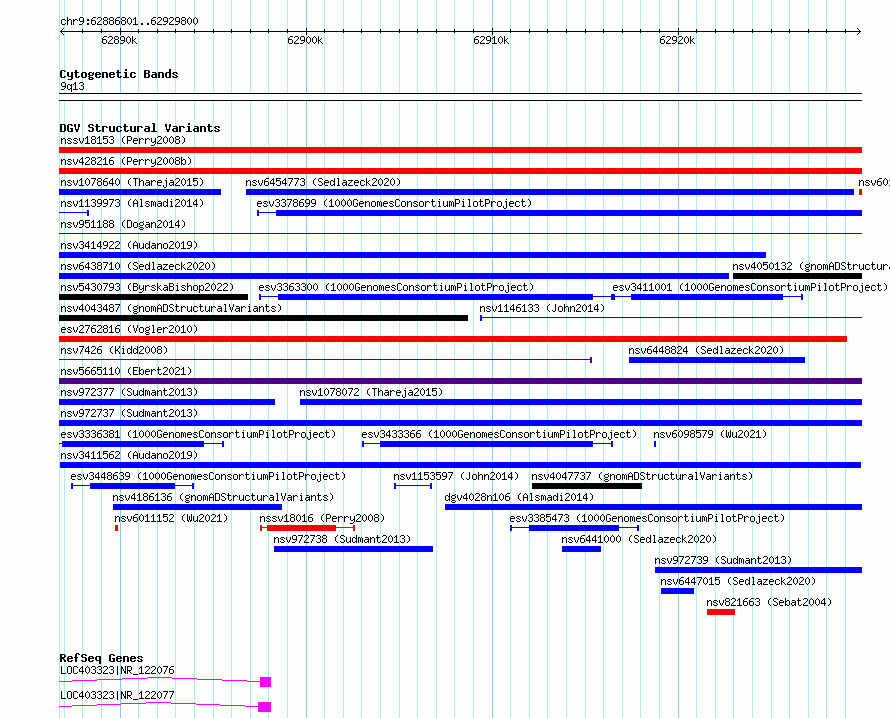Select nsv7426 (Kidd2008) label
890x718 pixels.
(x=114, y=350)
